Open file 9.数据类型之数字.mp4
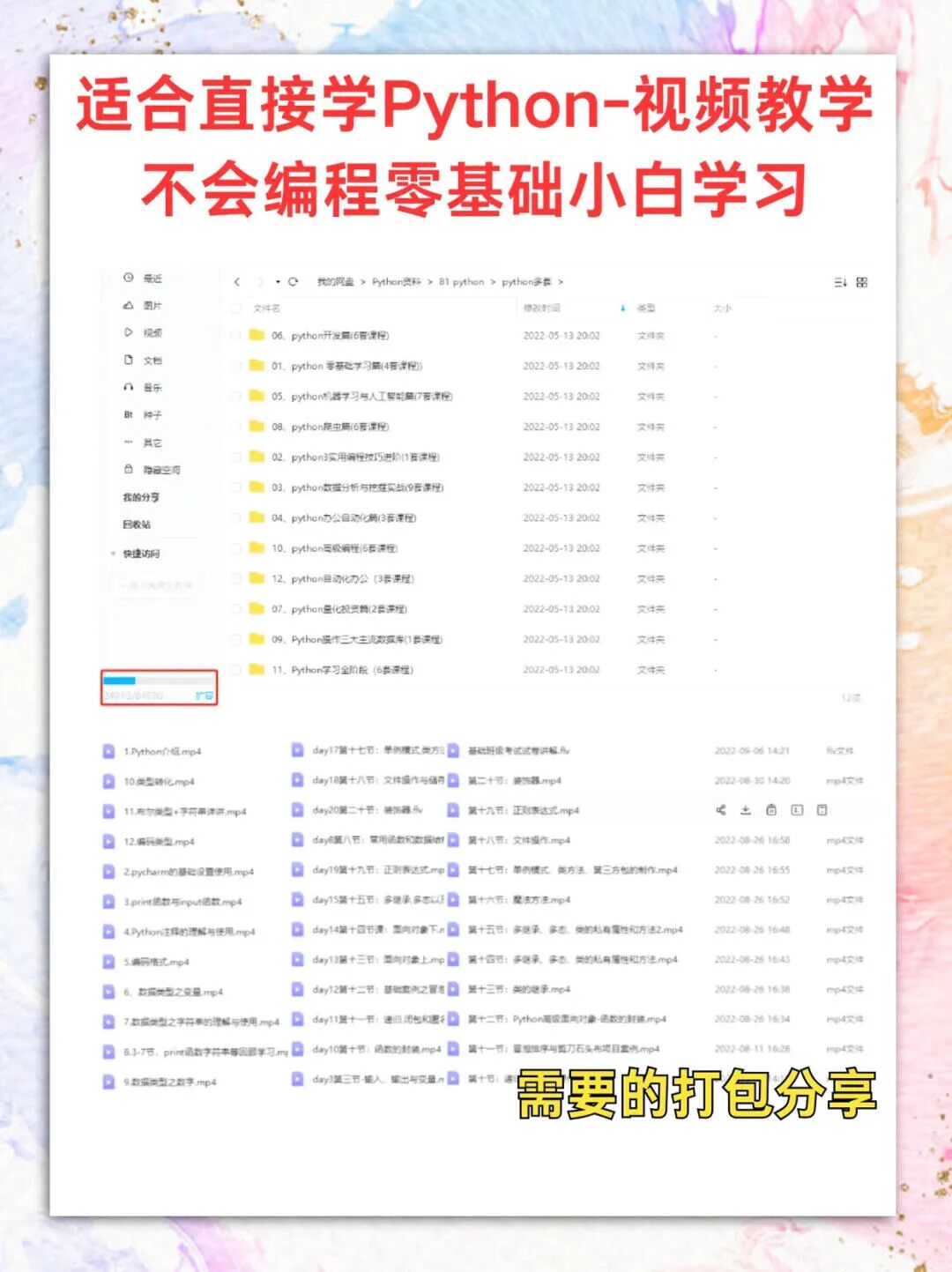The height and width of the screenshot is (1272, 952). pyautogui.click(x=170, y=1081)
